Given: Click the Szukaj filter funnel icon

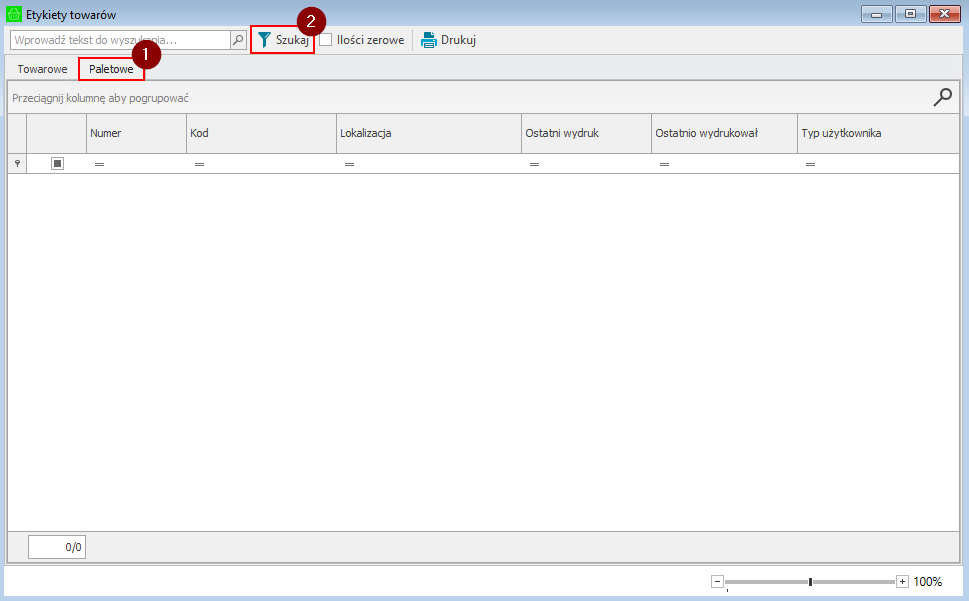Looking at the screenshot, I should coord(264,40).
